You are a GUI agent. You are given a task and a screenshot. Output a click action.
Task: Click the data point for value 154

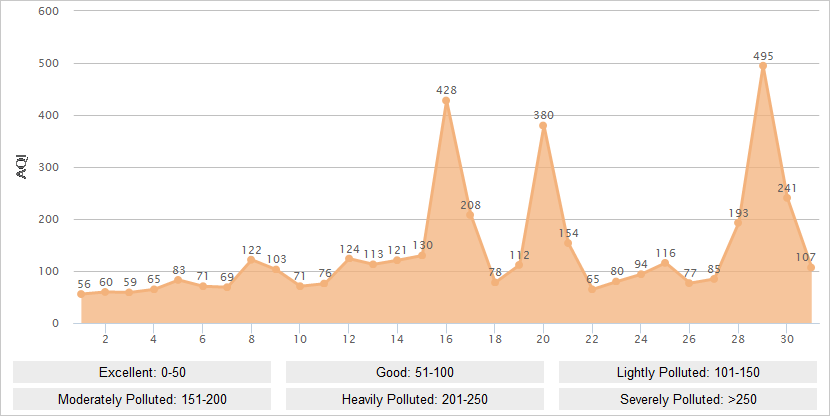click(568, 243)
